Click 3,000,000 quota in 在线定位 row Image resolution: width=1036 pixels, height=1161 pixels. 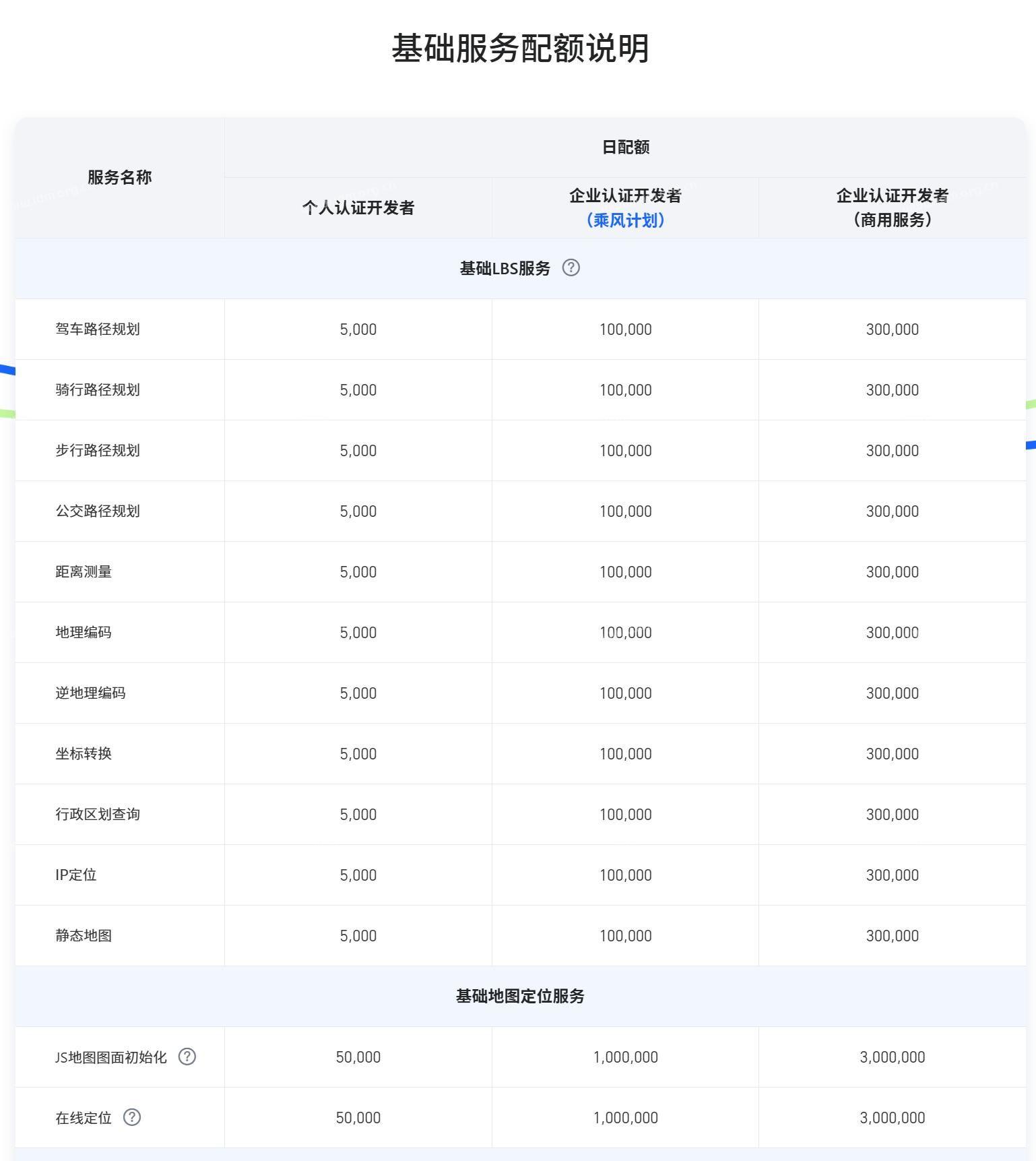point(893,1118)
